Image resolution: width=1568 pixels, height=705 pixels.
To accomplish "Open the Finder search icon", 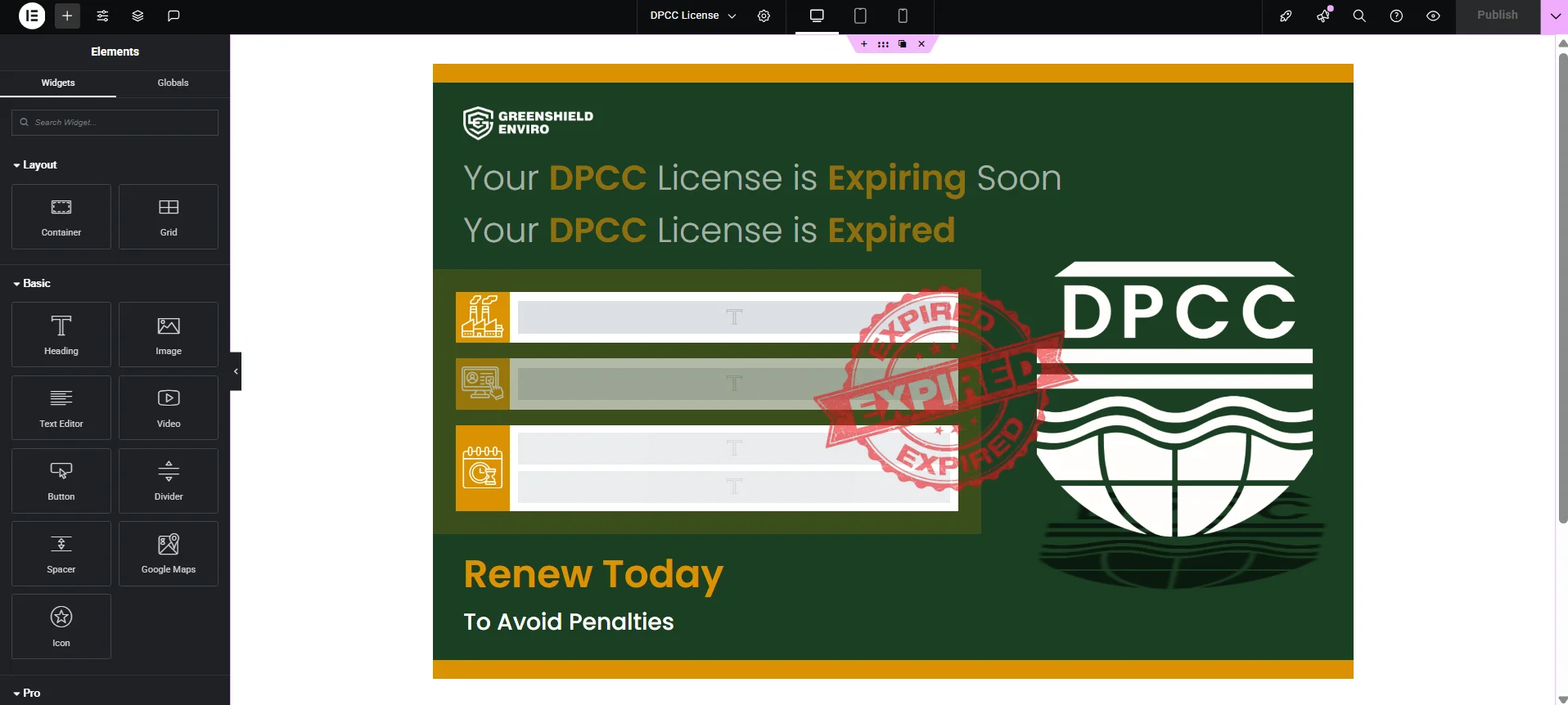I will [x=1359, y=16].
